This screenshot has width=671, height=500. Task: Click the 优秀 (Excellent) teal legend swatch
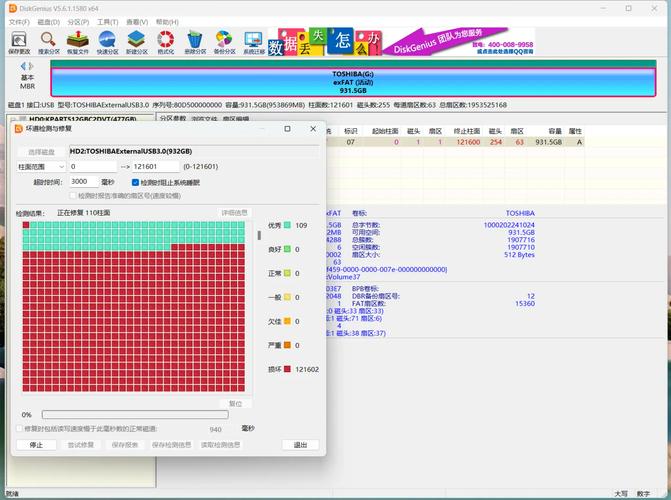(287, 225)
